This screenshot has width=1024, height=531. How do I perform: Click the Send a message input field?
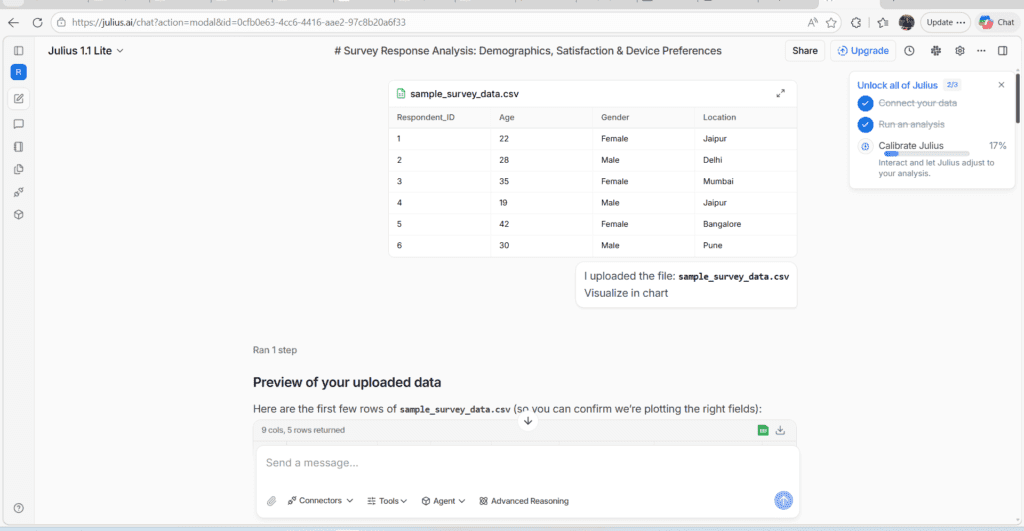528,463
